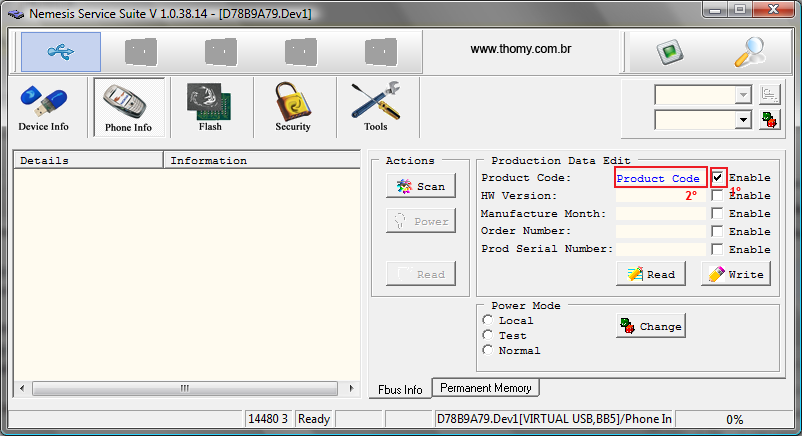Click the Order Number input field
802x436 pixels.
(661, 231)
